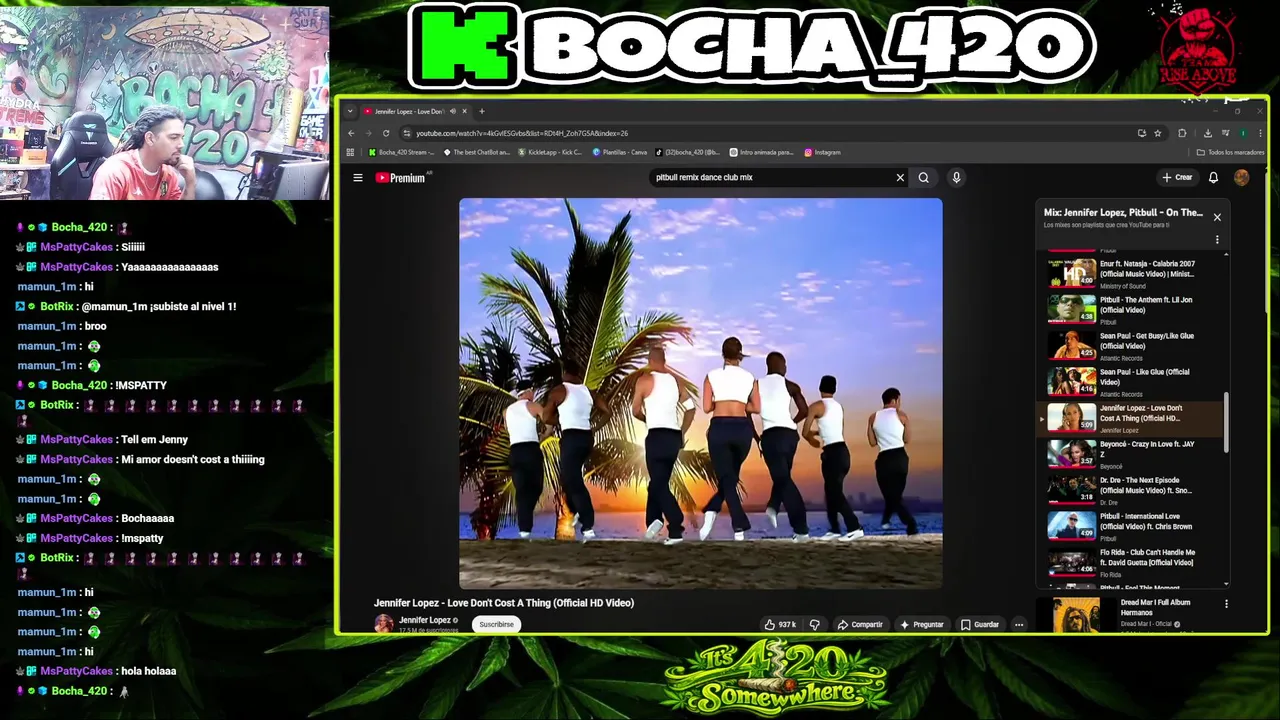Open the site information icon in the address bar
The width and height of the screenshot is (1280, 720).
[x=406, y=133]
